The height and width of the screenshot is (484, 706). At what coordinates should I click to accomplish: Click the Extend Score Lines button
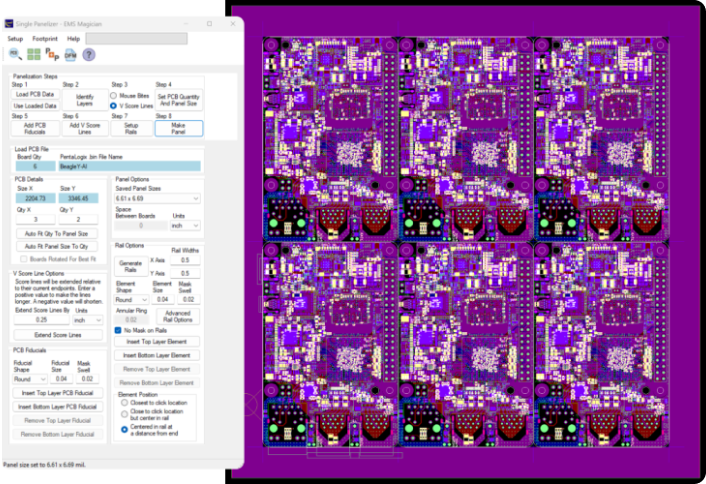pyautogui.click(x=58, y=335)
